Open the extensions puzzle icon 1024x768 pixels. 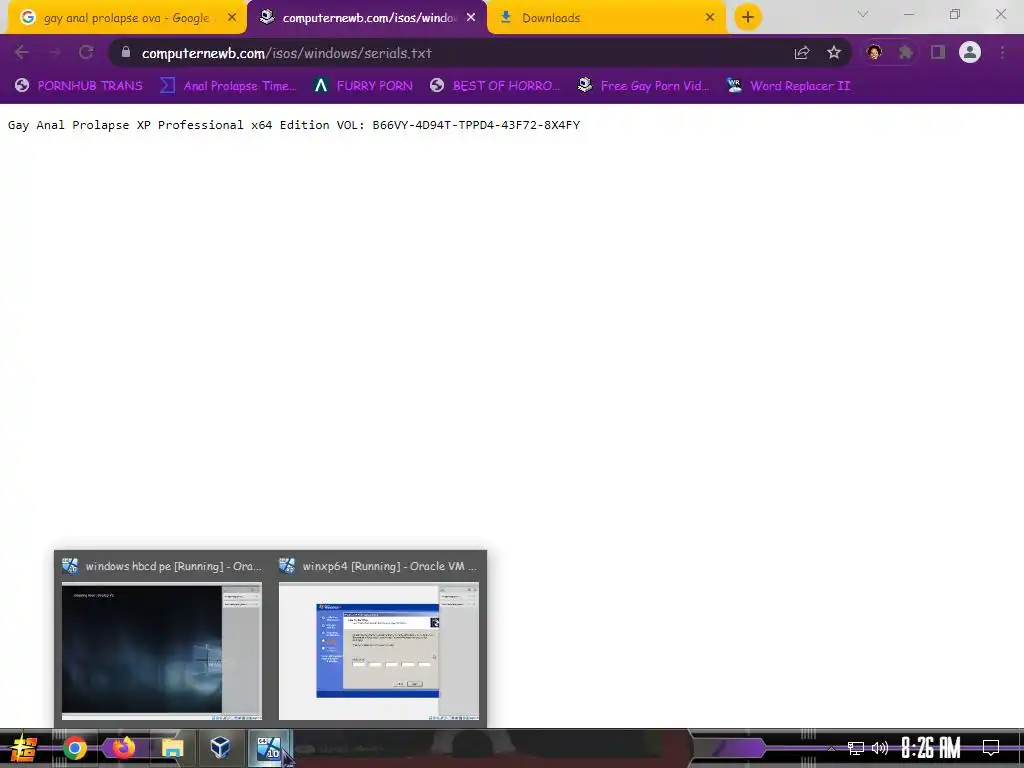pyautogui.click(x=906, y=53)
